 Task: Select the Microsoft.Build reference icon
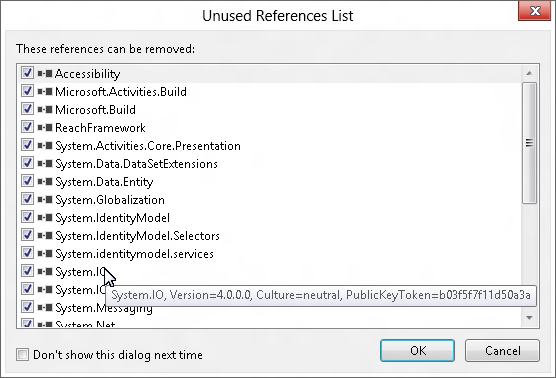click(45, 110)
